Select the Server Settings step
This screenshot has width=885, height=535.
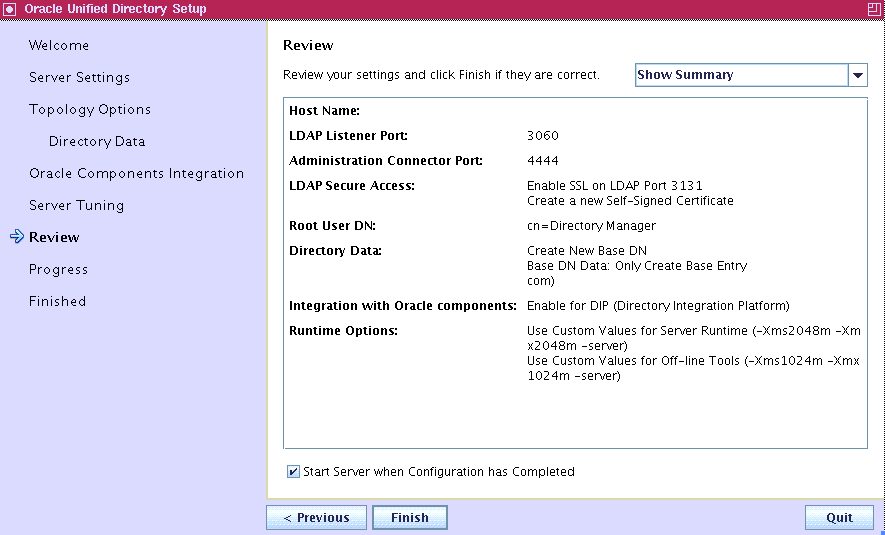pos(80,77)
